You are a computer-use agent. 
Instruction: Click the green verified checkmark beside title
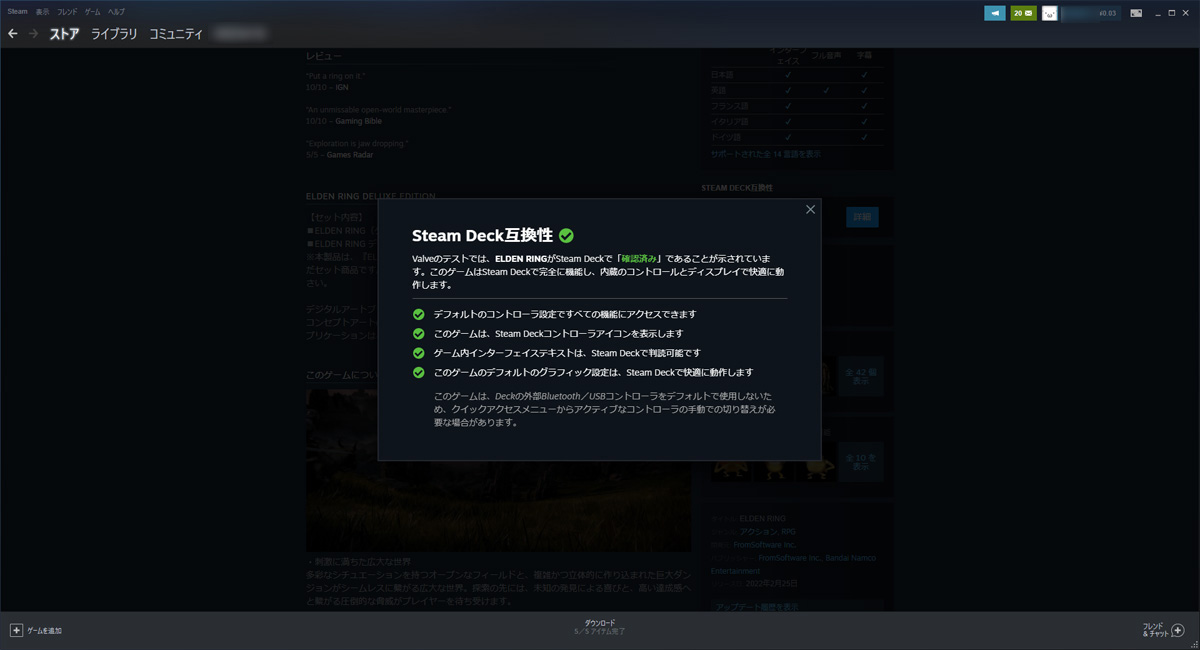coord(567,235)
